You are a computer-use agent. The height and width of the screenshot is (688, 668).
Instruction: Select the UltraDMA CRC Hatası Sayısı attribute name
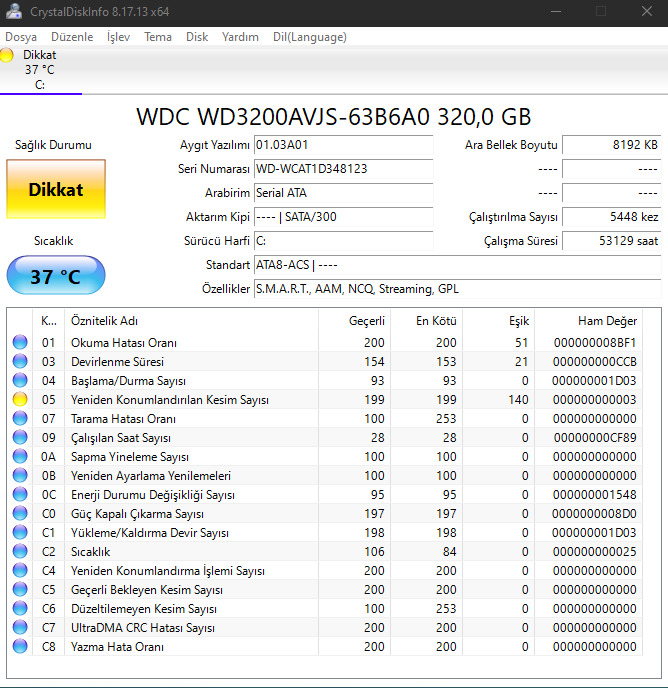(x=143, y=628)
